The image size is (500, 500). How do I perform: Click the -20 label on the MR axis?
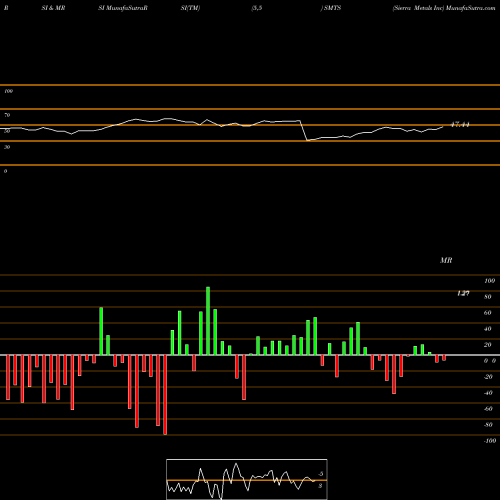pyautogui.click(x=488, y=377)
